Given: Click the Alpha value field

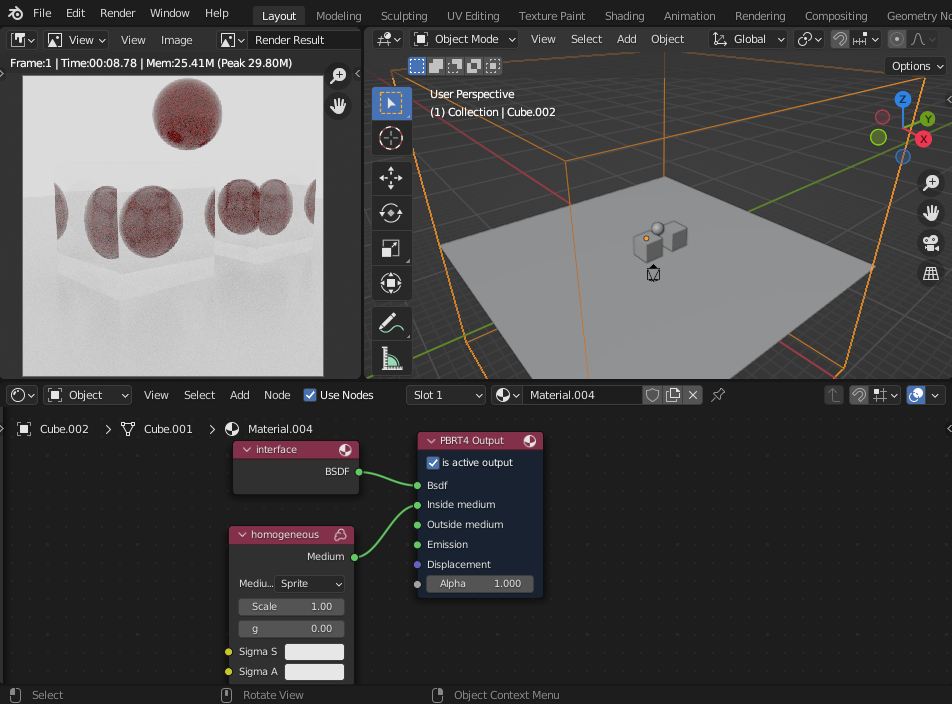Looking at the screenshot, I should click(x=480, y=583).
